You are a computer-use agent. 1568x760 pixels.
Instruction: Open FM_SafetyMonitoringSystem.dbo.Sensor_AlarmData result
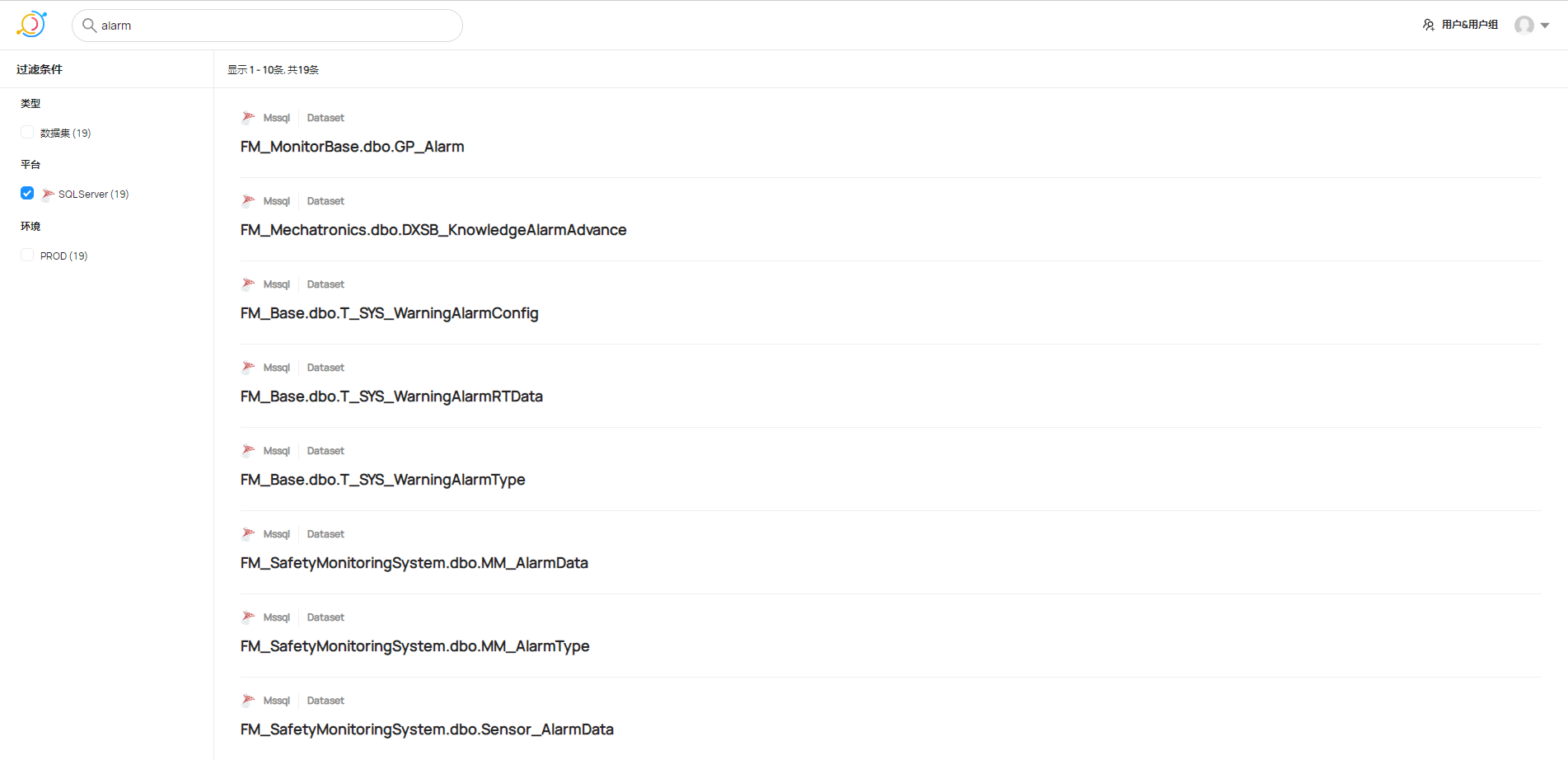pyautogui.click(x=427, y=730)
